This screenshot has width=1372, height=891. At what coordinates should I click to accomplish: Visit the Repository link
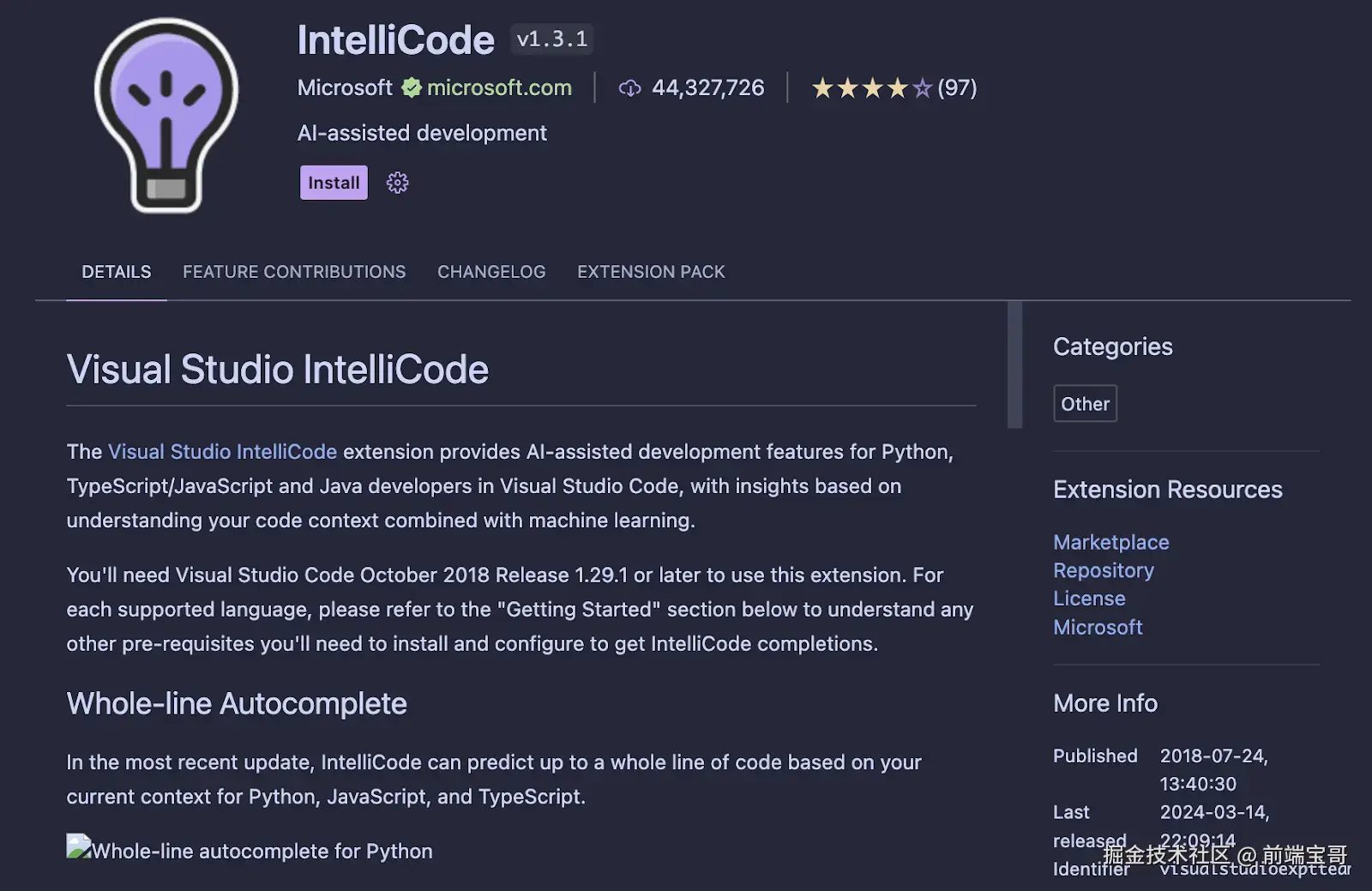[x=1103, y=570]
